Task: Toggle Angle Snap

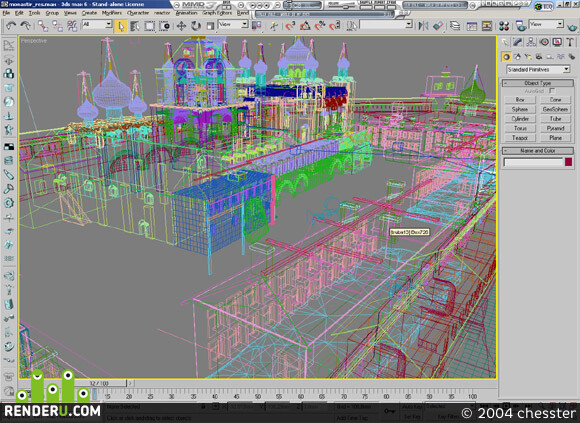Action: point(305,26)
